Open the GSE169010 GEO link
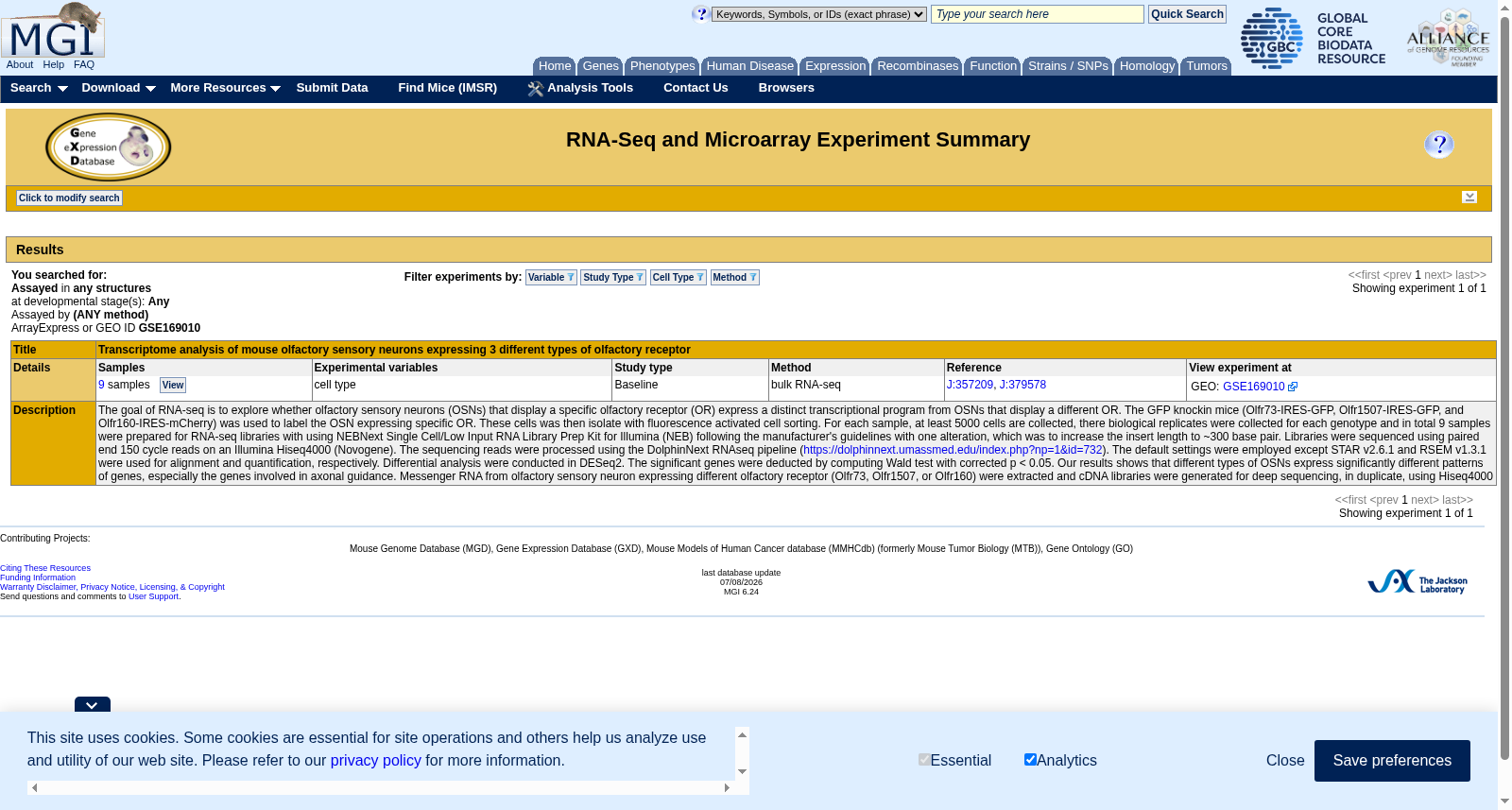The width and height of the screenshot is (1512, 810). pyautogui.click(x=1254, y=387)
